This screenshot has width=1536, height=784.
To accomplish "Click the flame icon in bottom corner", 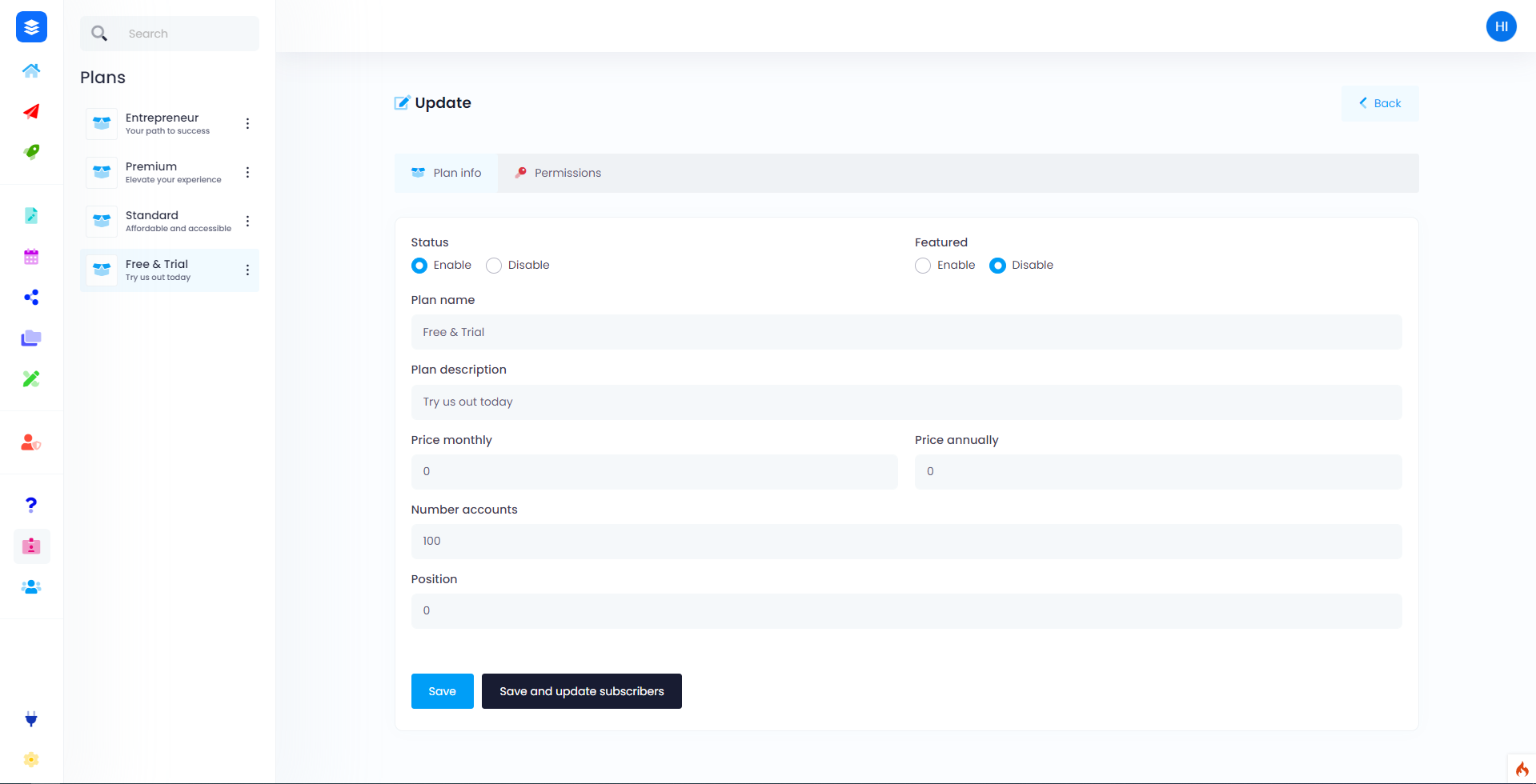I will pyautogui.click(x=1522, y=769).
